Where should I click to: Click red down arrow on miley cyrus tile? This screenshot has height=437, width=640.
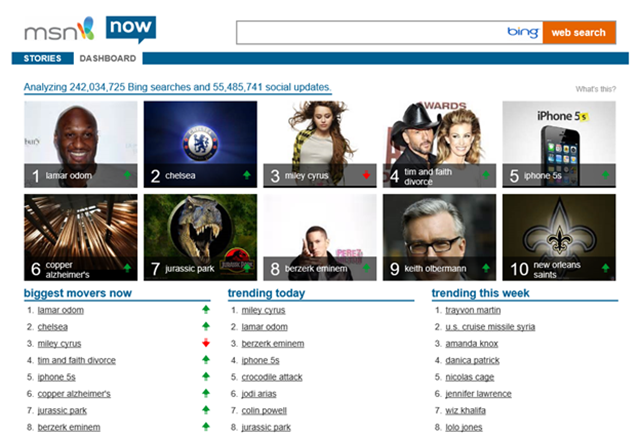coord(366,175)
